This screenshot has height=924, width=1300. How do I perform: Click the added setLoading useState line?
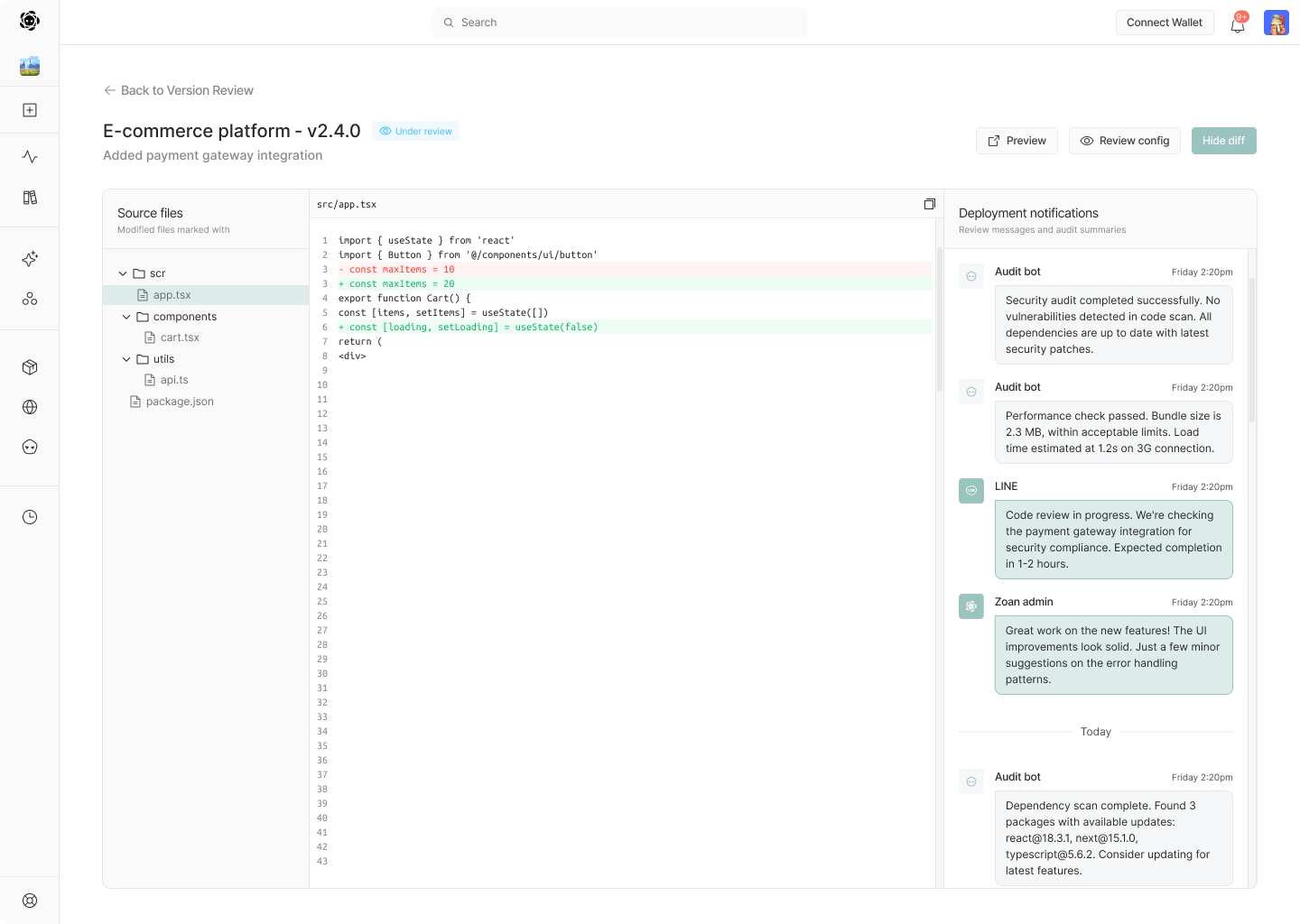(635, 327)
